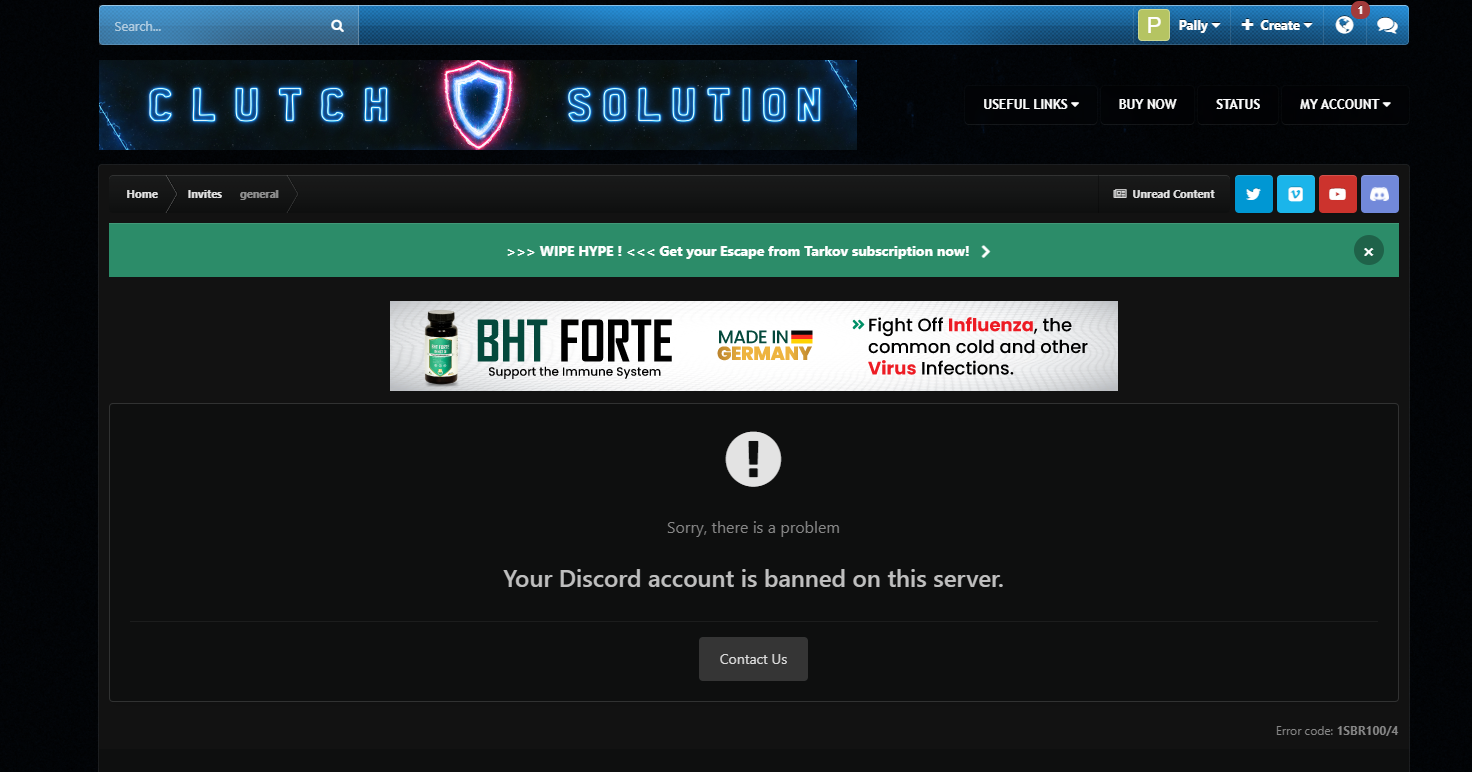
Task: Open the messages chat bubble icon
Action: point(1386,25)
